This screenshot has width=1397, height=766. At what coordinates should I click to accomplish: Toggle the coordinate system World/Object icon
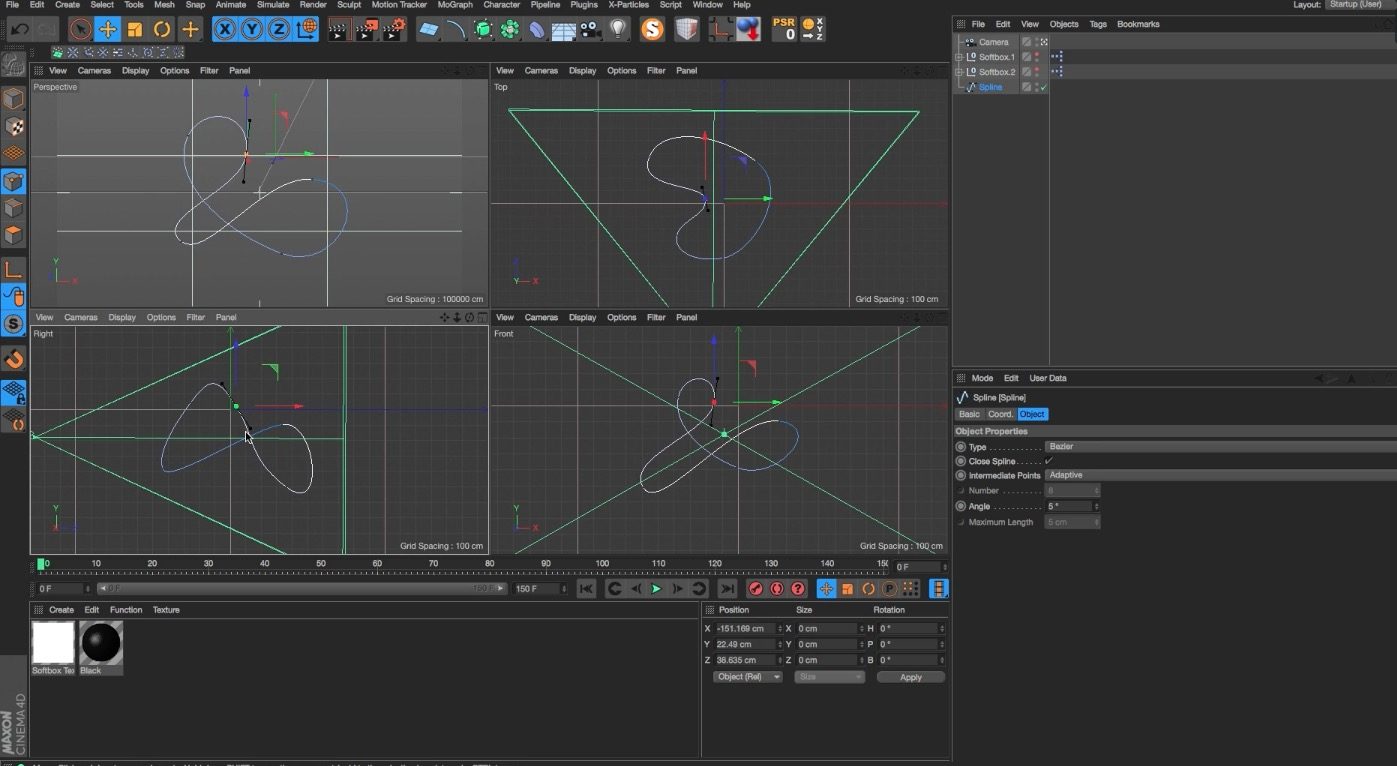(307, 29)
